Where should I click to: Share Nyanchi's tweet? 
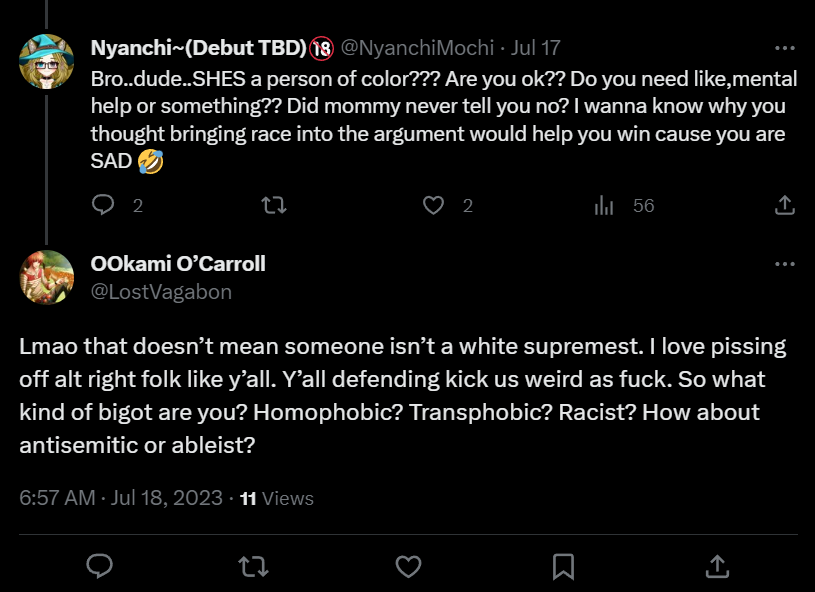(x=785, y=205)
